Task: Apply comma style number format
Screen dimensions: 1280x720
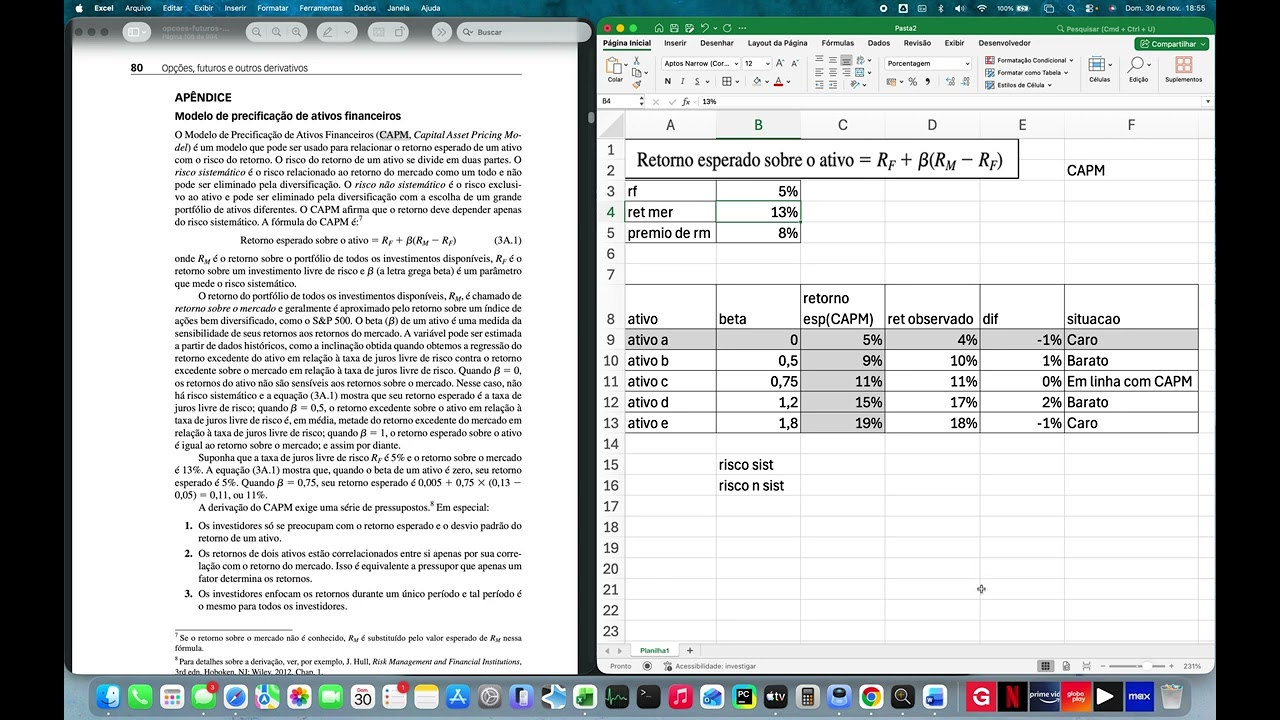Action: coord(928,81)
